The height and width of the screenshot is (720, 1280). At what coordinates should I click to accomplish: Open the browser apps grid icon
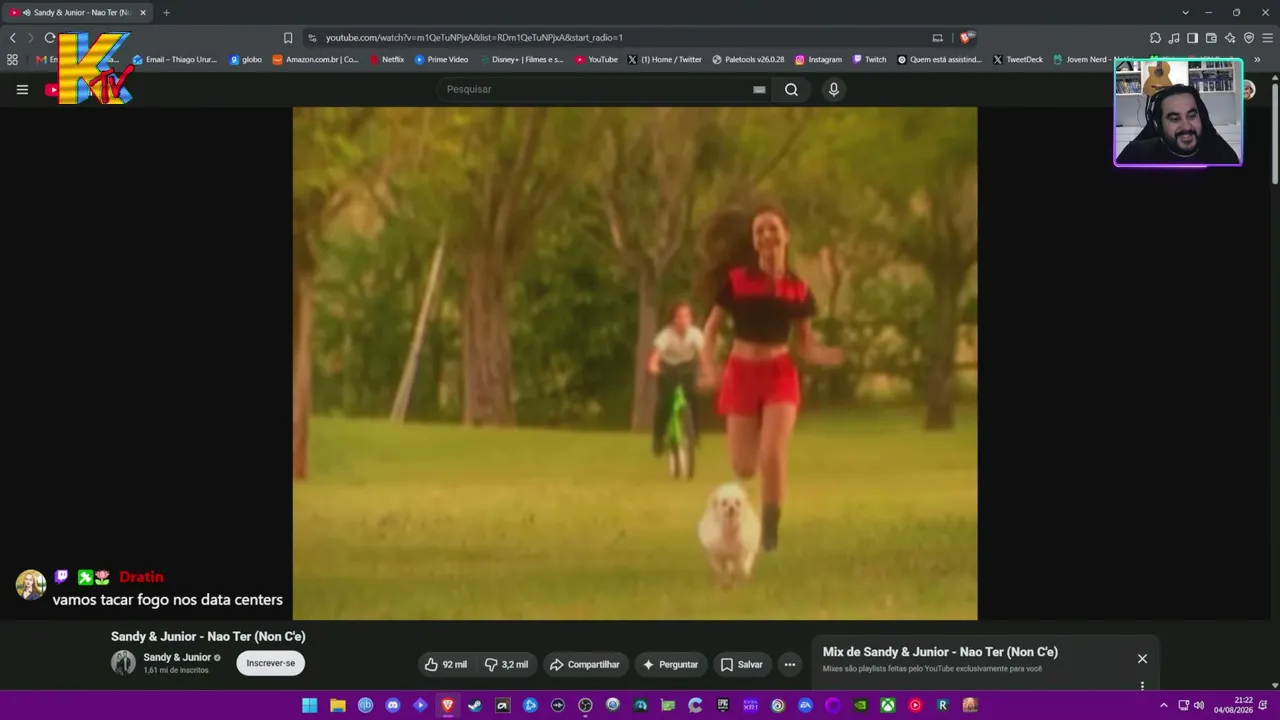12,60
